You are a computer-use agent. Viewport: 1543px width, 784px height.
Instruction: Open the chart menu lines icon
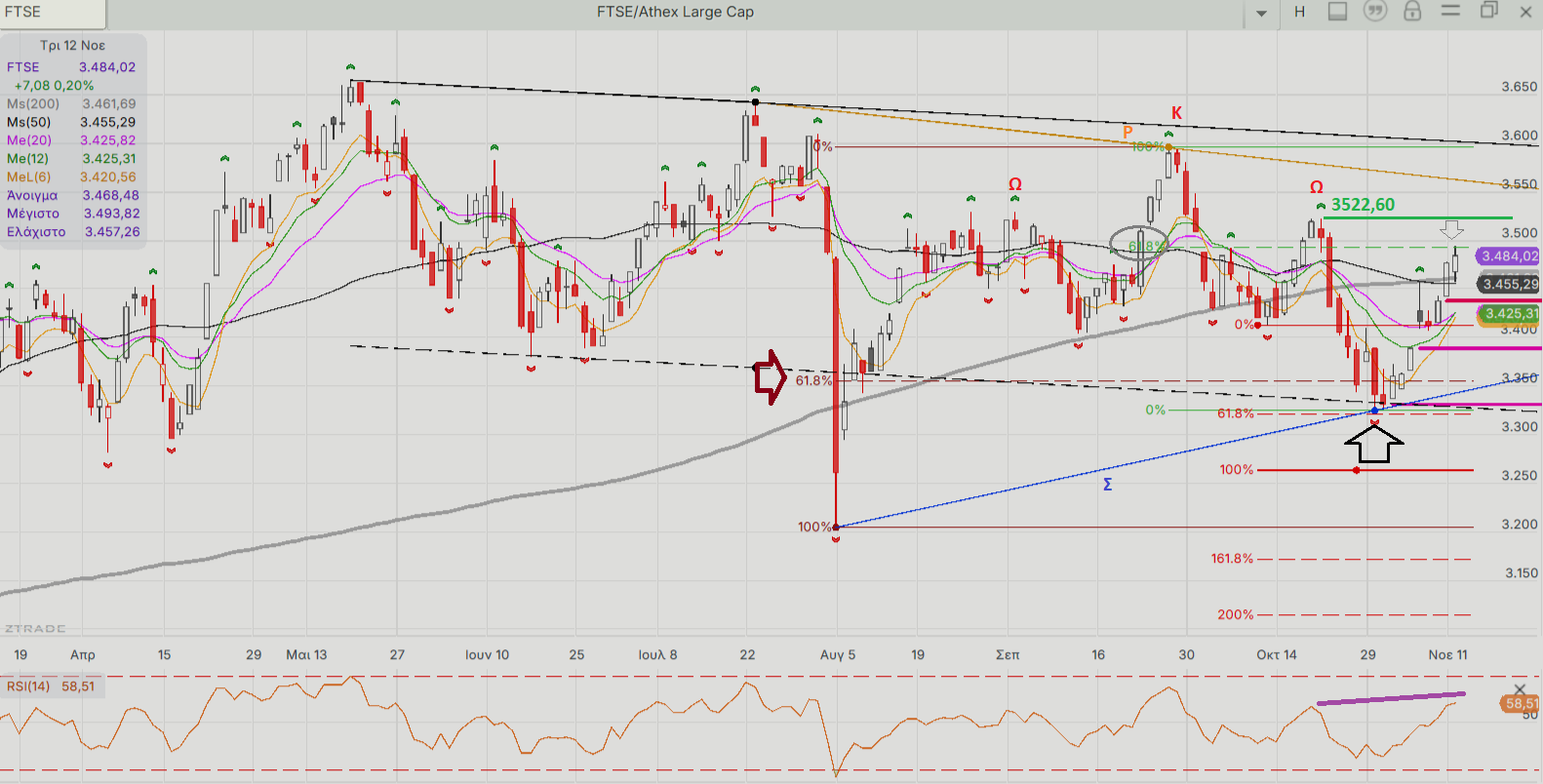click(x=1450, y=11)
